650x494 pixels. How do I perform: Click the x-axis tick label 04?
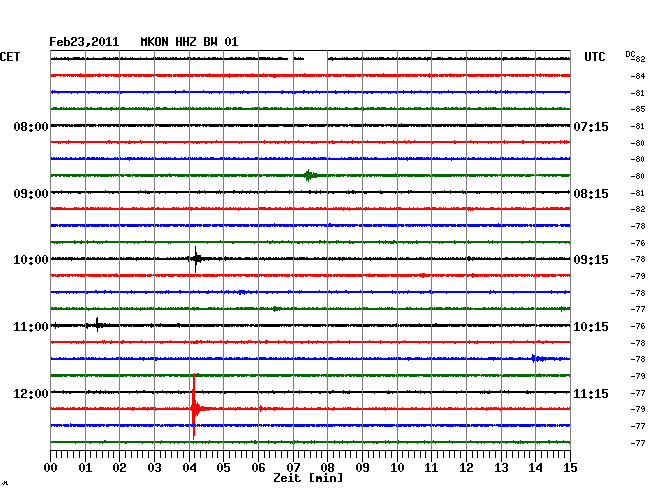pos(189,467)
